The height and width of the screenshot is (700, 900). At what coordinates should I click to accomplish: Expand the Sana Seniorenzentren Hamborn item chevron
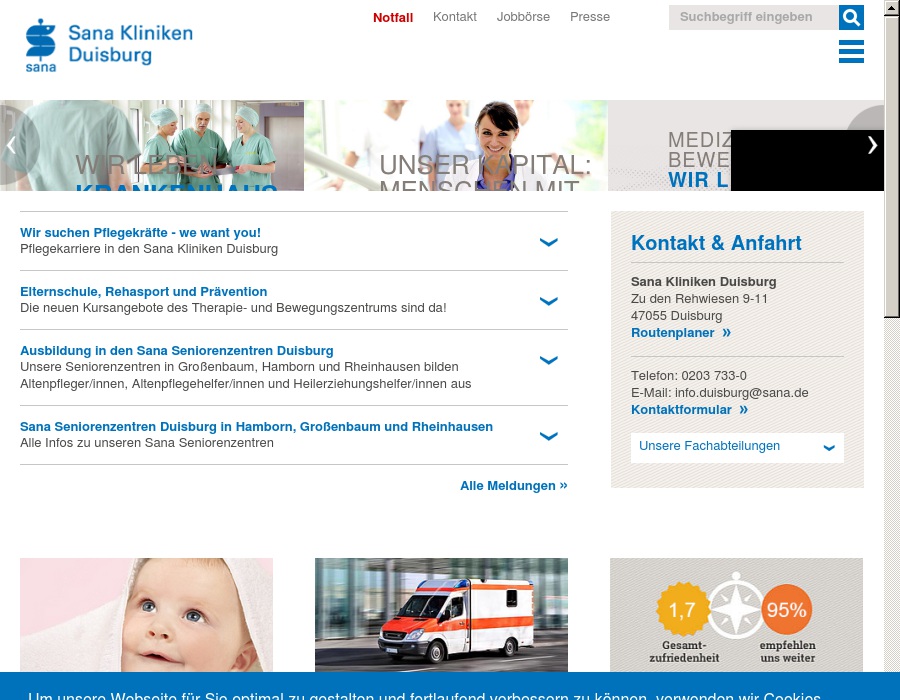click(x=548, y=435)
